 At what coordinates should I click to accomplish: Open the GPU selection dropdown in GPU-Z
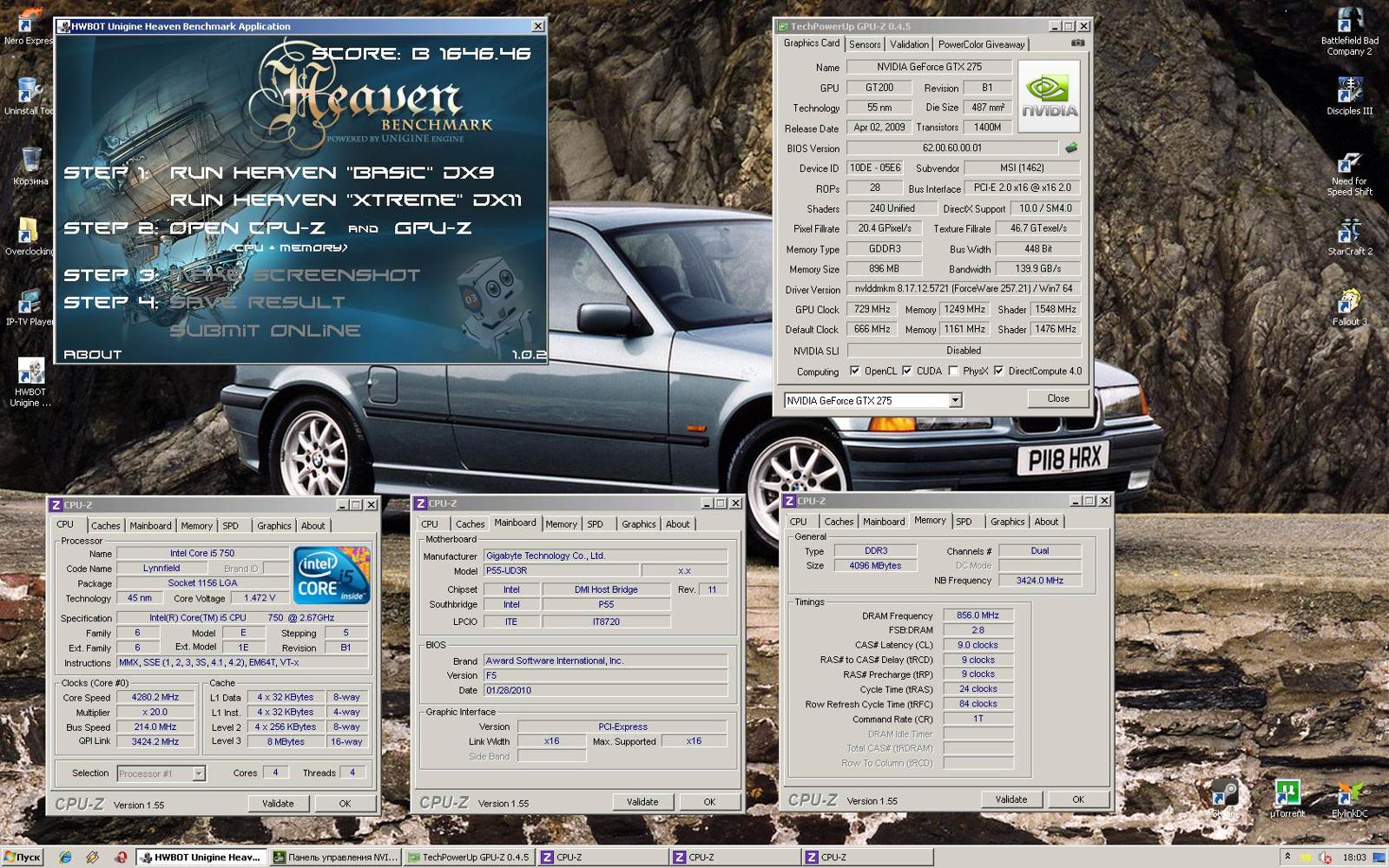pos(955,400)
